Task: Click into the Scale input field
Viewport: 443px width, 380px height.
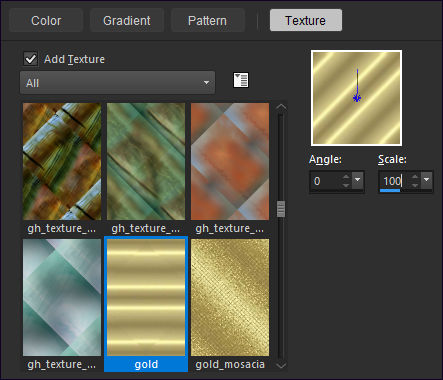Action: (x=395, y=181)
